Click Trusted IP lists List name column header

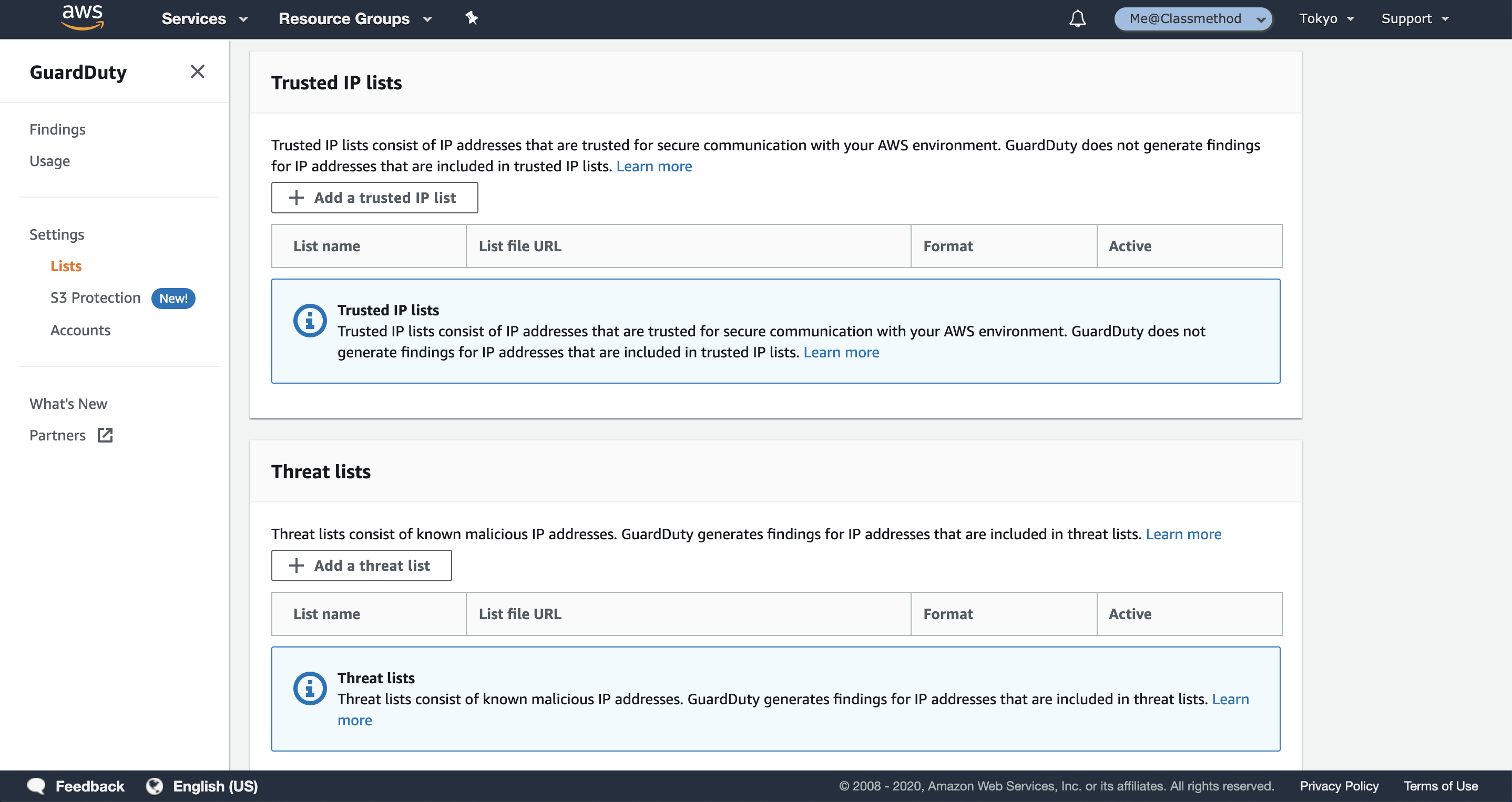(x=369, y=246)
